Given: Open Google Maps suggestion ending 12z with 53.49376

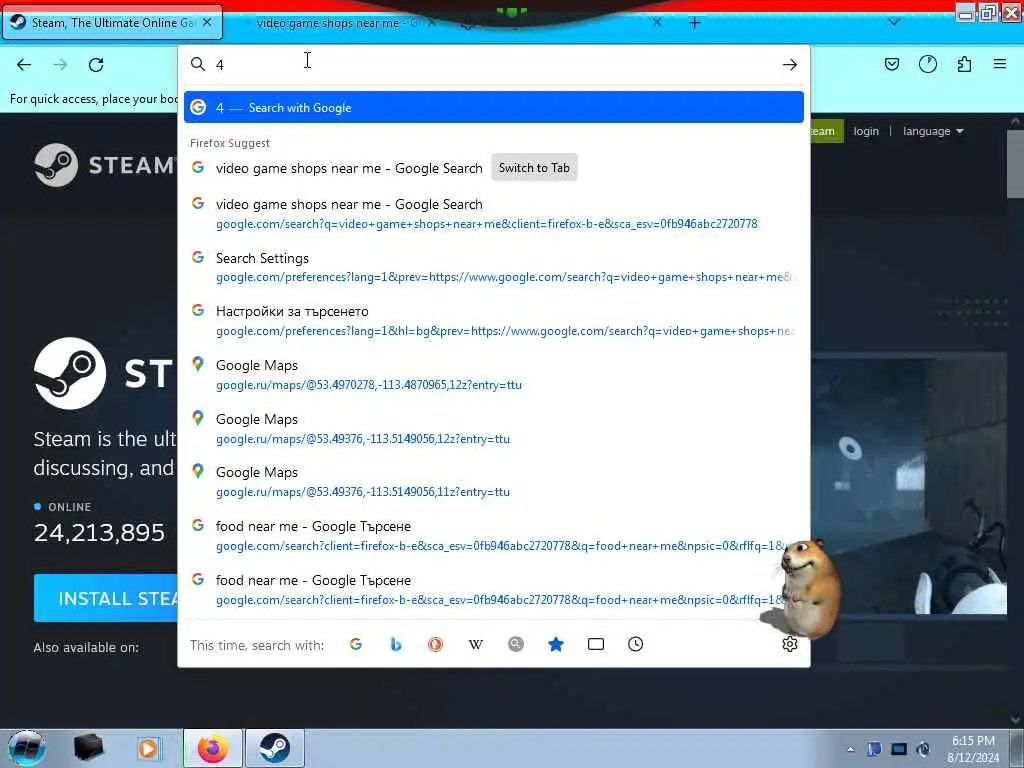Looking at the screenshot, I should click(494, 428).
